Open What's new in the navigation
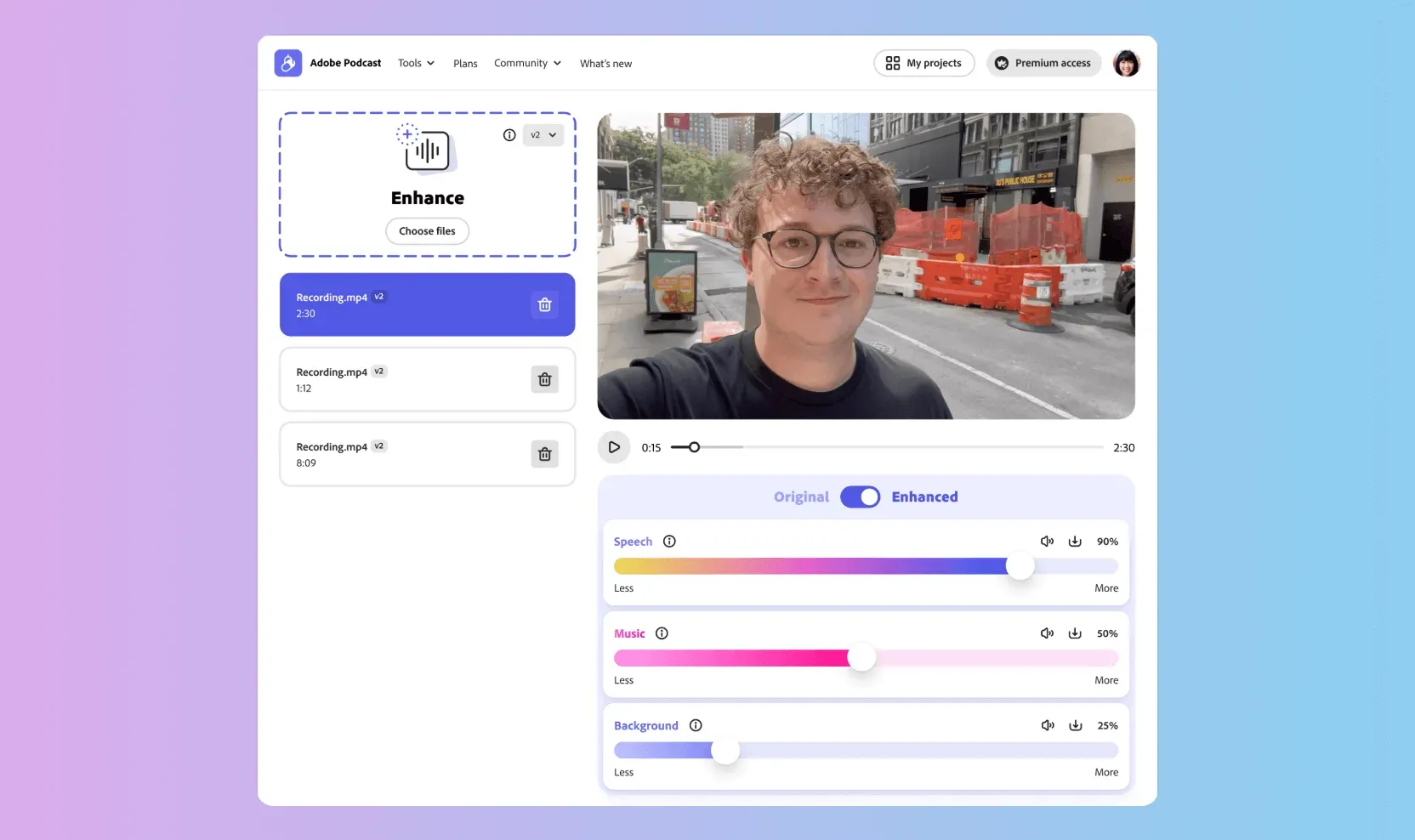Image resolution: width=1415 pixels, height=840 pixels. coord(605,64)
